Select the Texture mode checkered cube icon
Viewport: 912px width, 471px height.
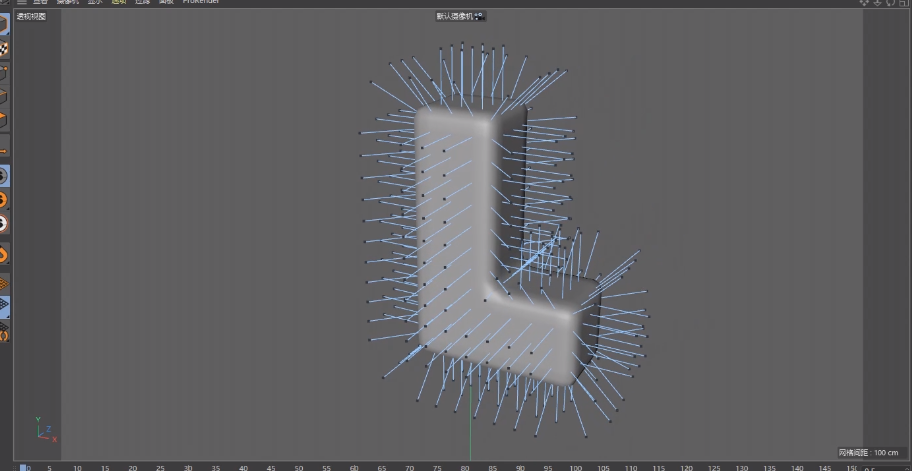[x=4, y=49]
